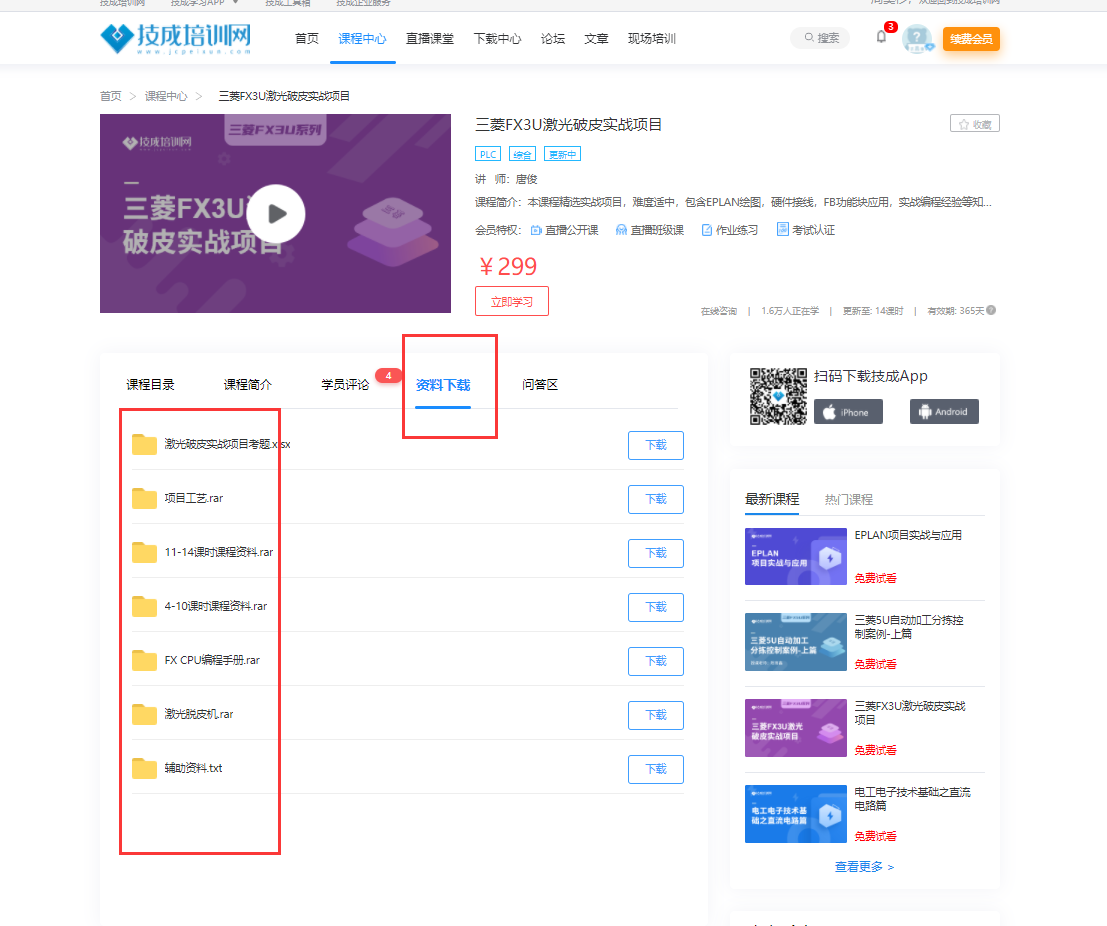
Task: Open 下载中心 navigation item
Action: coord(497,39)
